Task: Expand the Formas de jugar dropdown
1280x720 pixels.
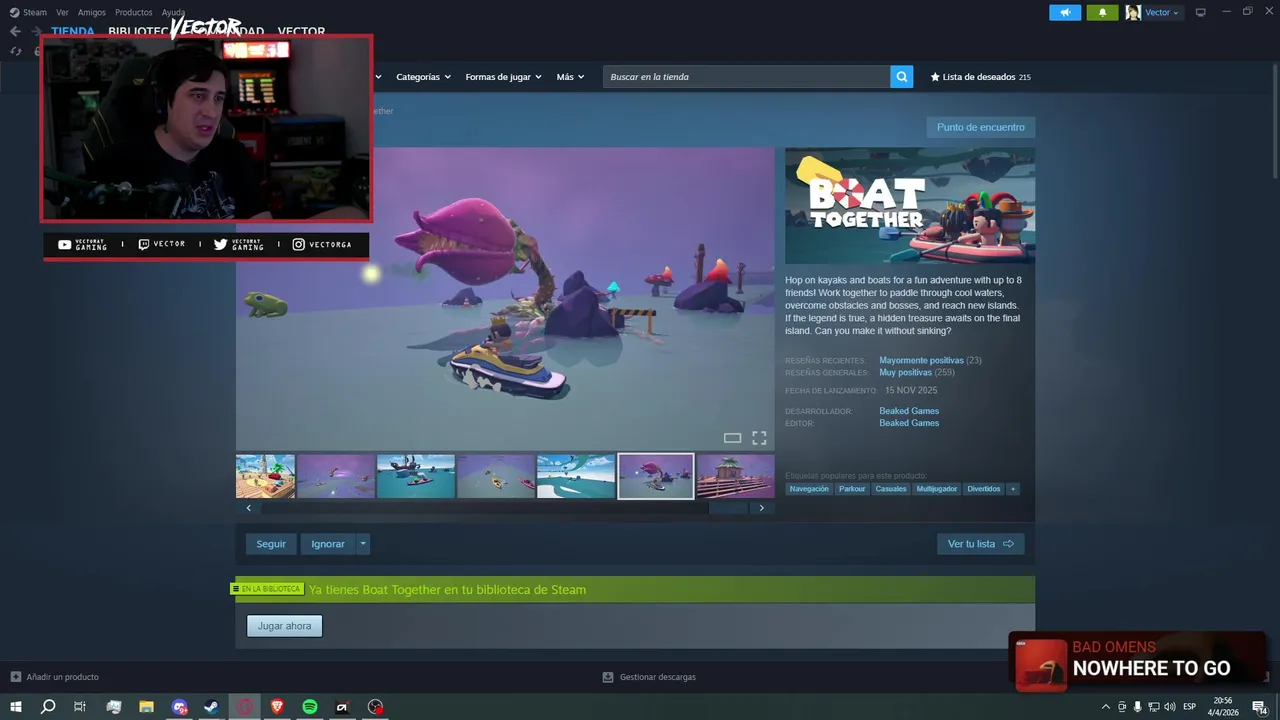Action: 503,77
